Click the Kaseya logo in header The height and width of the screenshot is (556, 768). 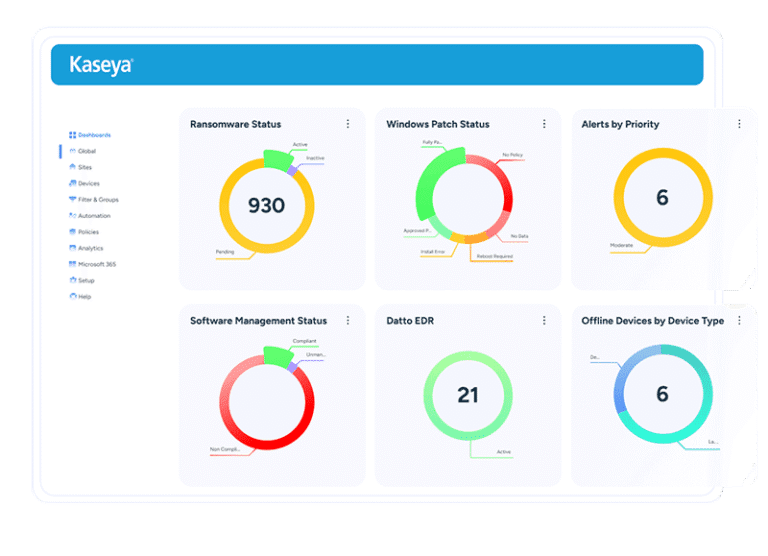[x=101, y=65]
